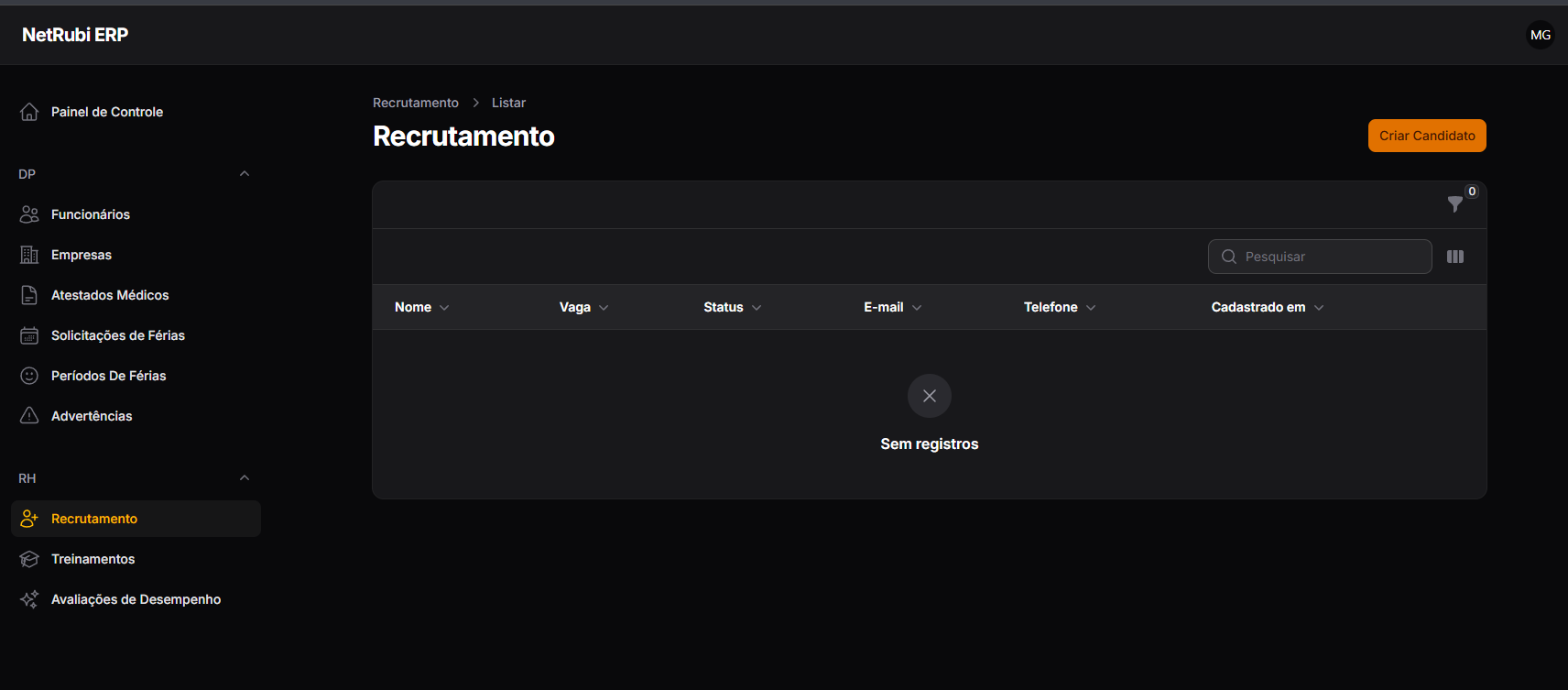Click the Solicitações de Férias calendar icon

pos(29,335)
